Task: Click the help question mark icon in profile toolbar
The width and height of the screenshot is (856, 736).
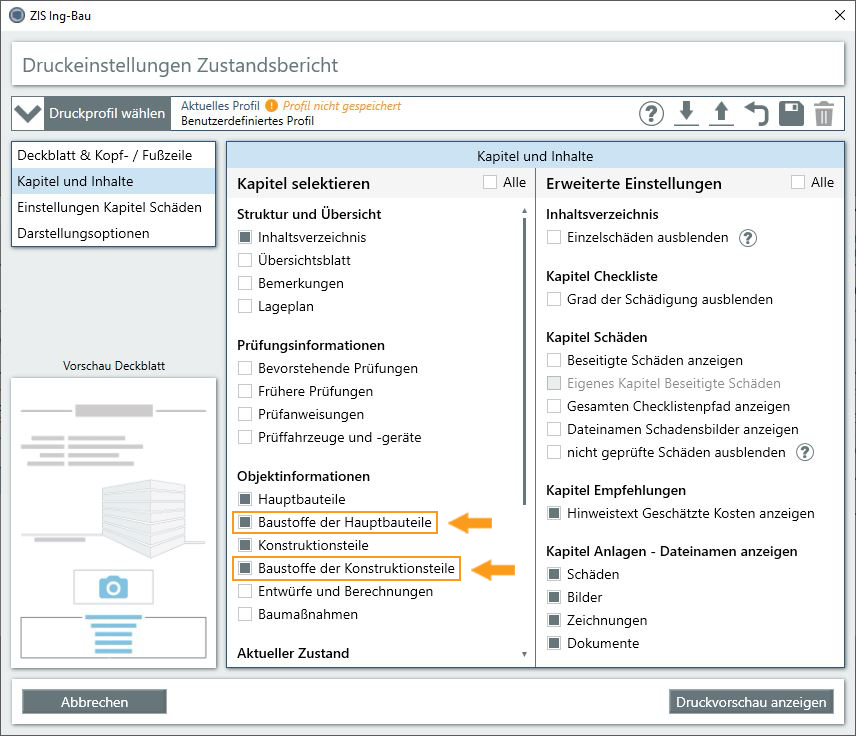Action: tap(652, 114)
